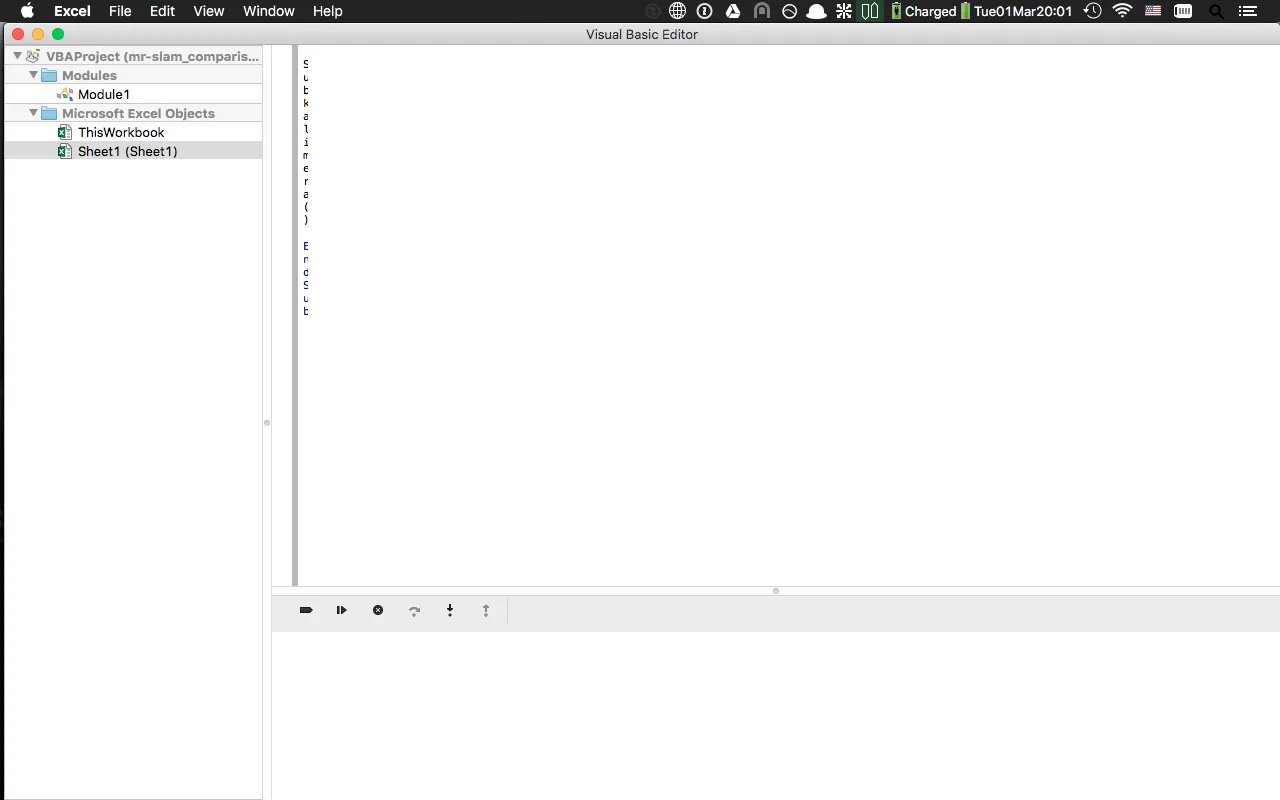Select Module1 in the project tree

104,94
